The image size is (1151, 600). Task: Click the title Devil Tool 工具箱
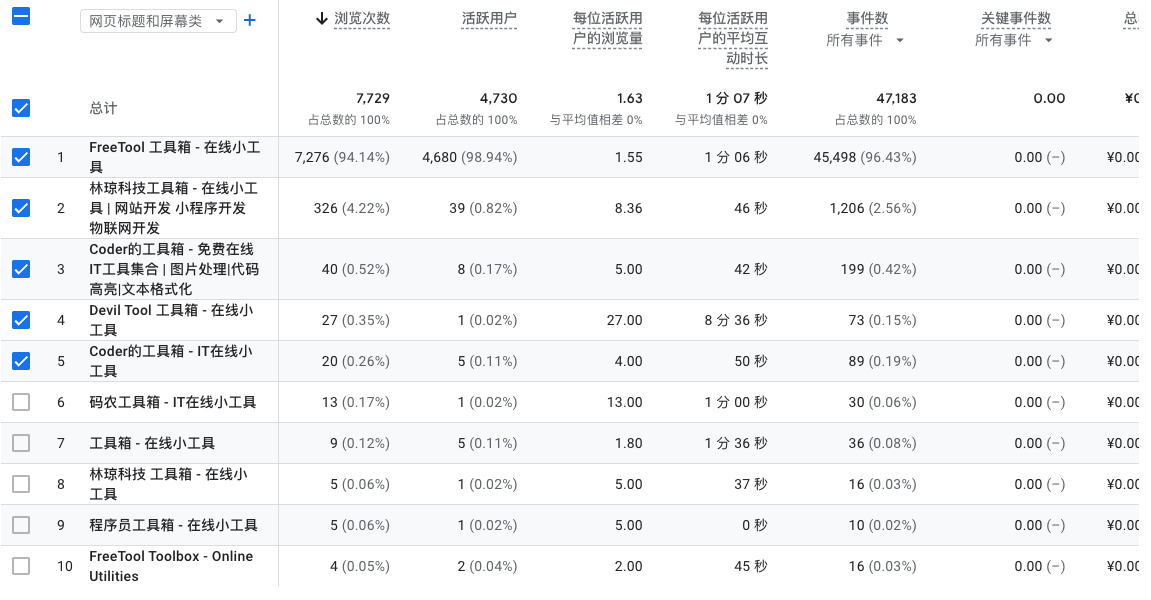click(x=171, y=319)
